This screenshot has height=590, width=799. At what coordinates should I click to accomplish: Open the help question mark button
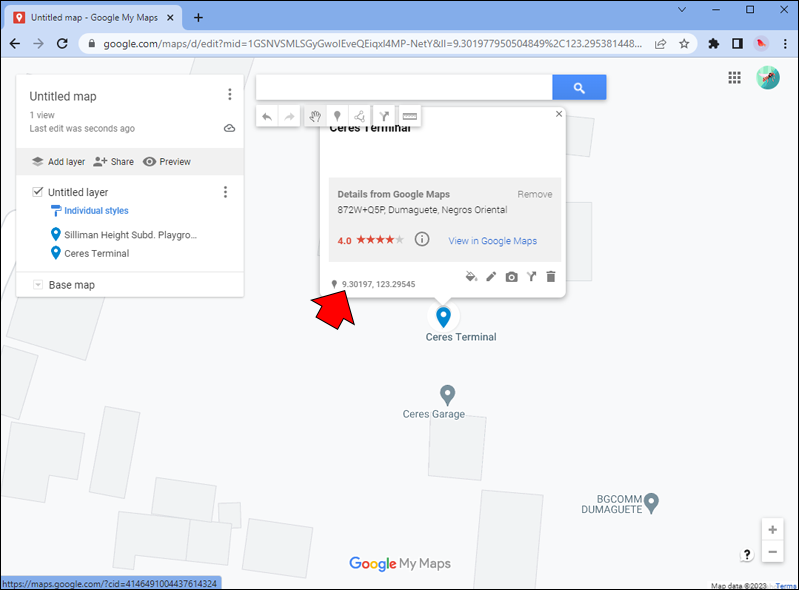point(747,555)
